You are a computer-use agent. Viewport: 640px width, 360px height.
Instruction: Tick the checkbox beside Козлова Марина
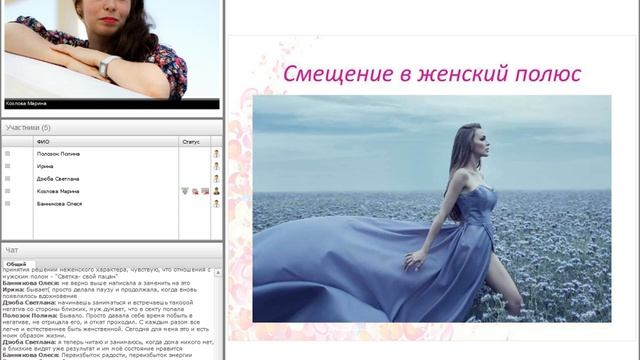click(7, 191)
